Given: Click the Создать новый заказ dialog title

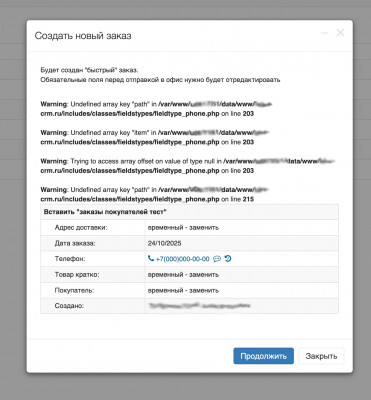Looking at the screenshot, I should click(83, 36).
